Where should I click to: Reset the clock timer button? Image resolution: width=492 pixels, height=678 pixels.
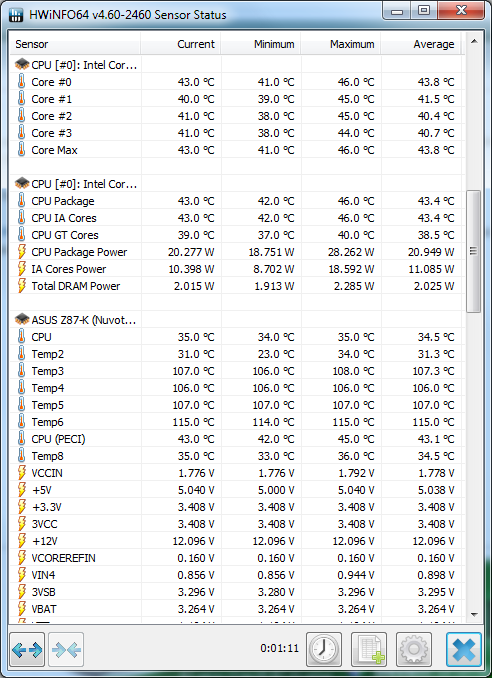(x=324, y=649)
